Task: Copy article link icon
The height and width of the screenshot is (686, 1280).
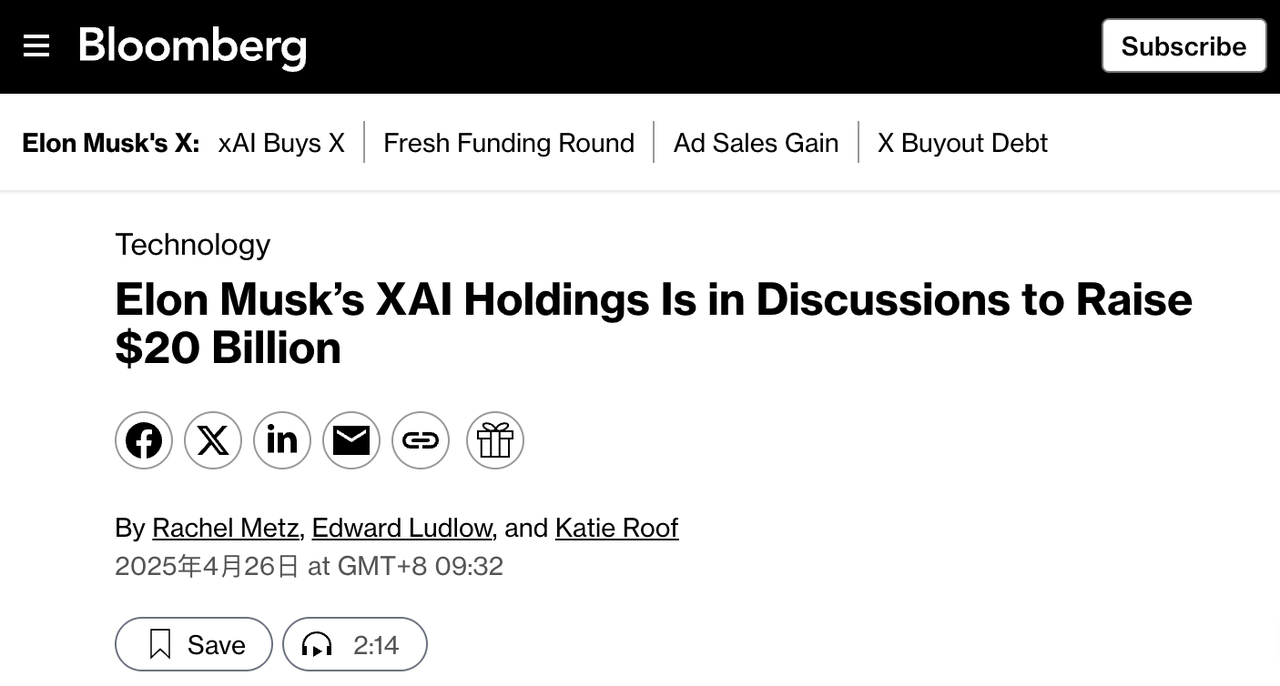Action: tap(420, 440)
